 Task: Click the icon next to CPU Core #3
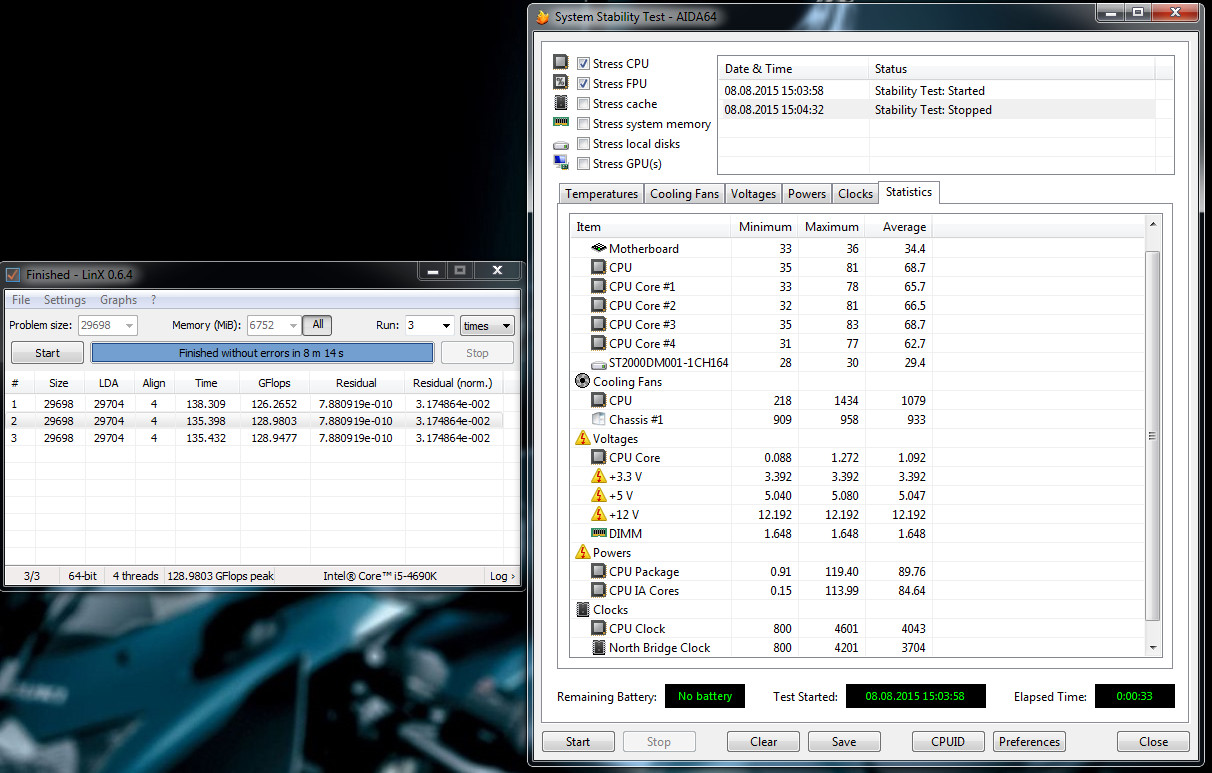click(x=599, y=324)
